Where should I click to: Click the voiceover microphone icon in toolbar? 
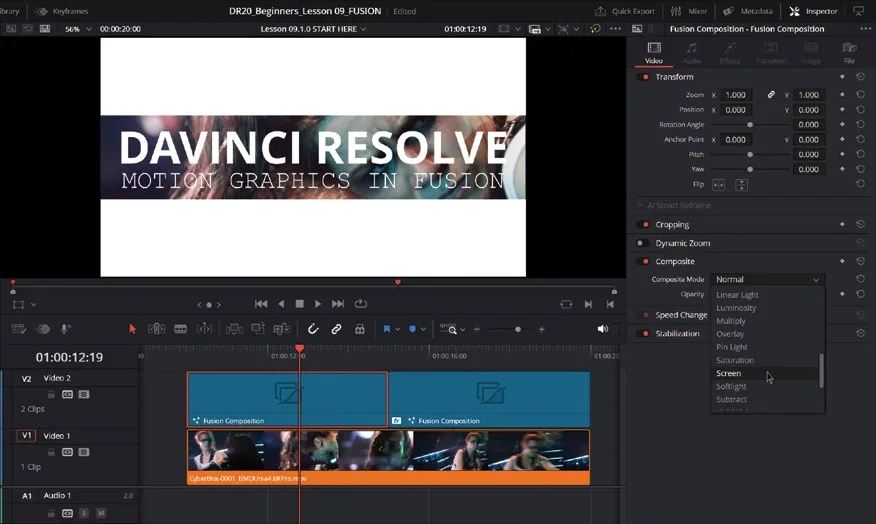pos(65,329)
